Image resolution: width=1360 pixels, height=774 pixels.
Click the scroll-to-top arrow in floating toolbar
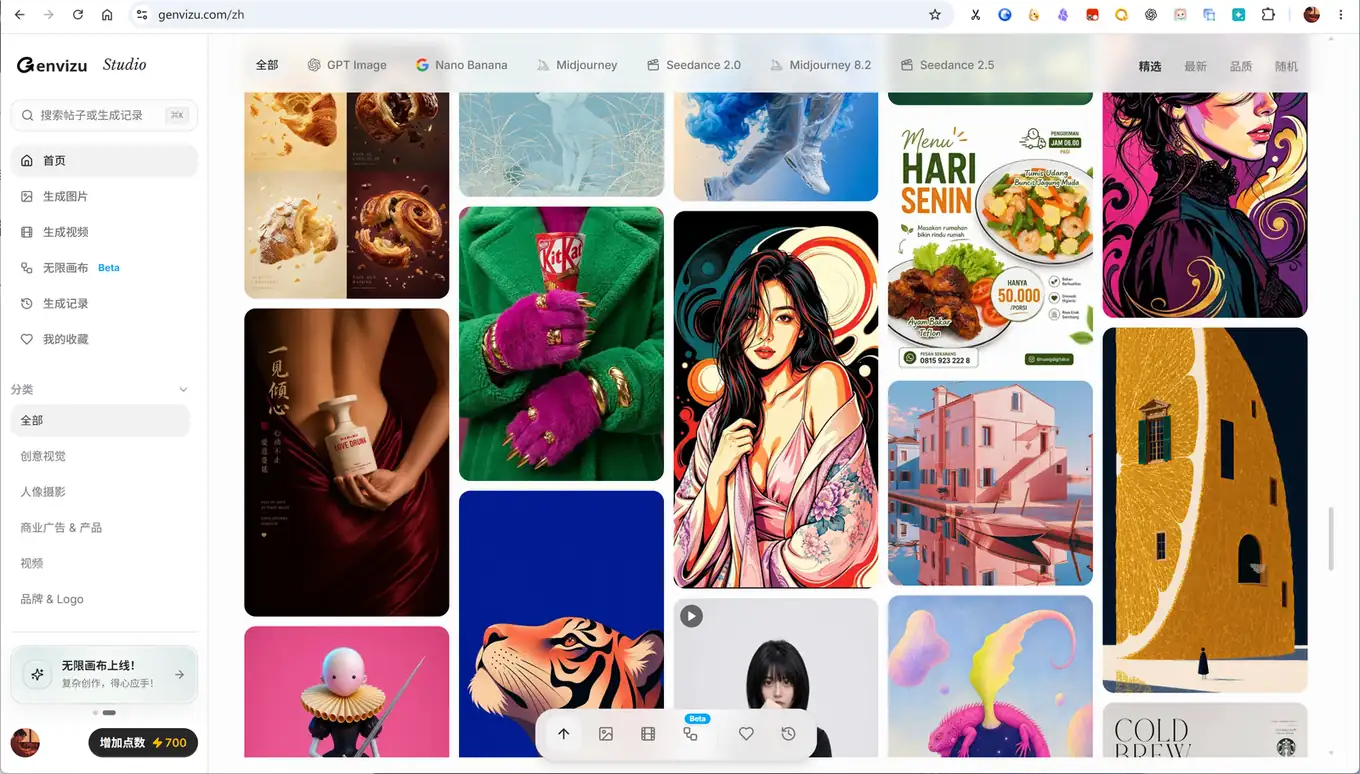click(x=564, y=734)
